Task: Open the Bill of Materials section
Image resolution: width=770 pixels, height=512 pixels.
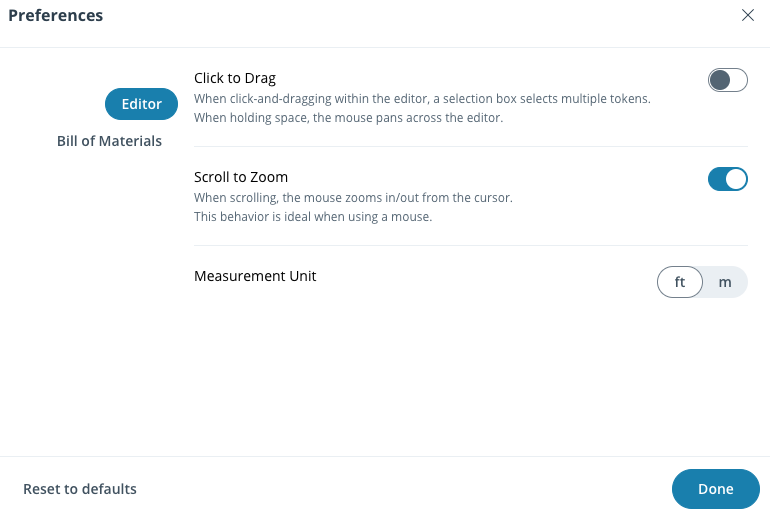Action: point(109,141)
